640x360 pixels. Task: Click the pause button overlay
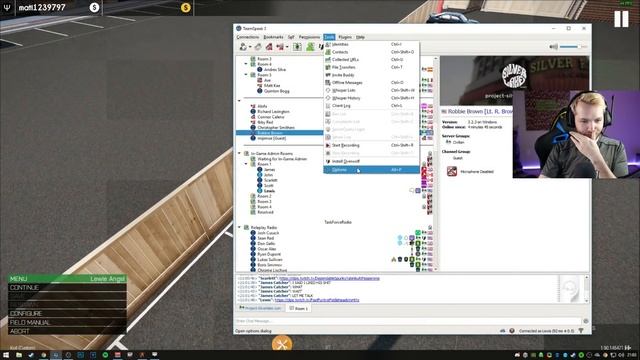point(622,19)
